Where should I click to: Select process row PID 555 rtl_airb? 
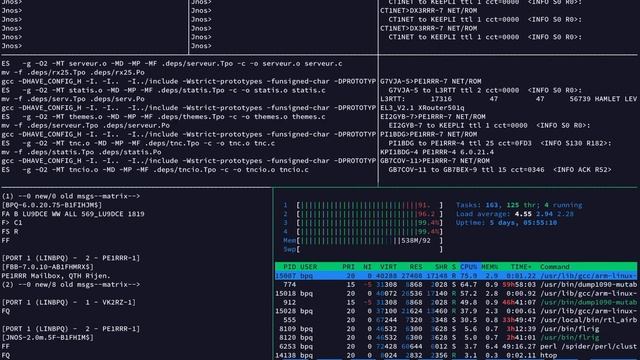click(x=456, y=320)
